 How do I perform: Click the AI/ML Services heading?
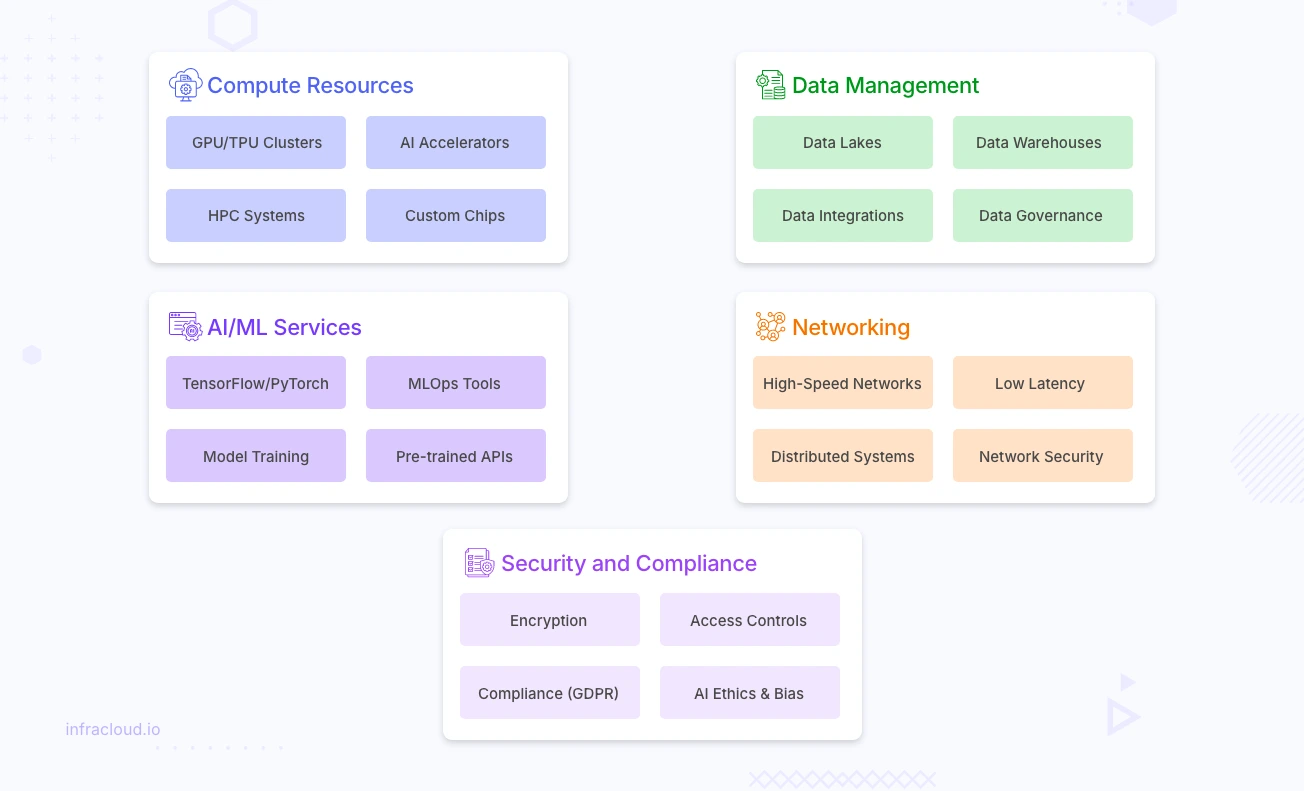click(x=284, y=328)
